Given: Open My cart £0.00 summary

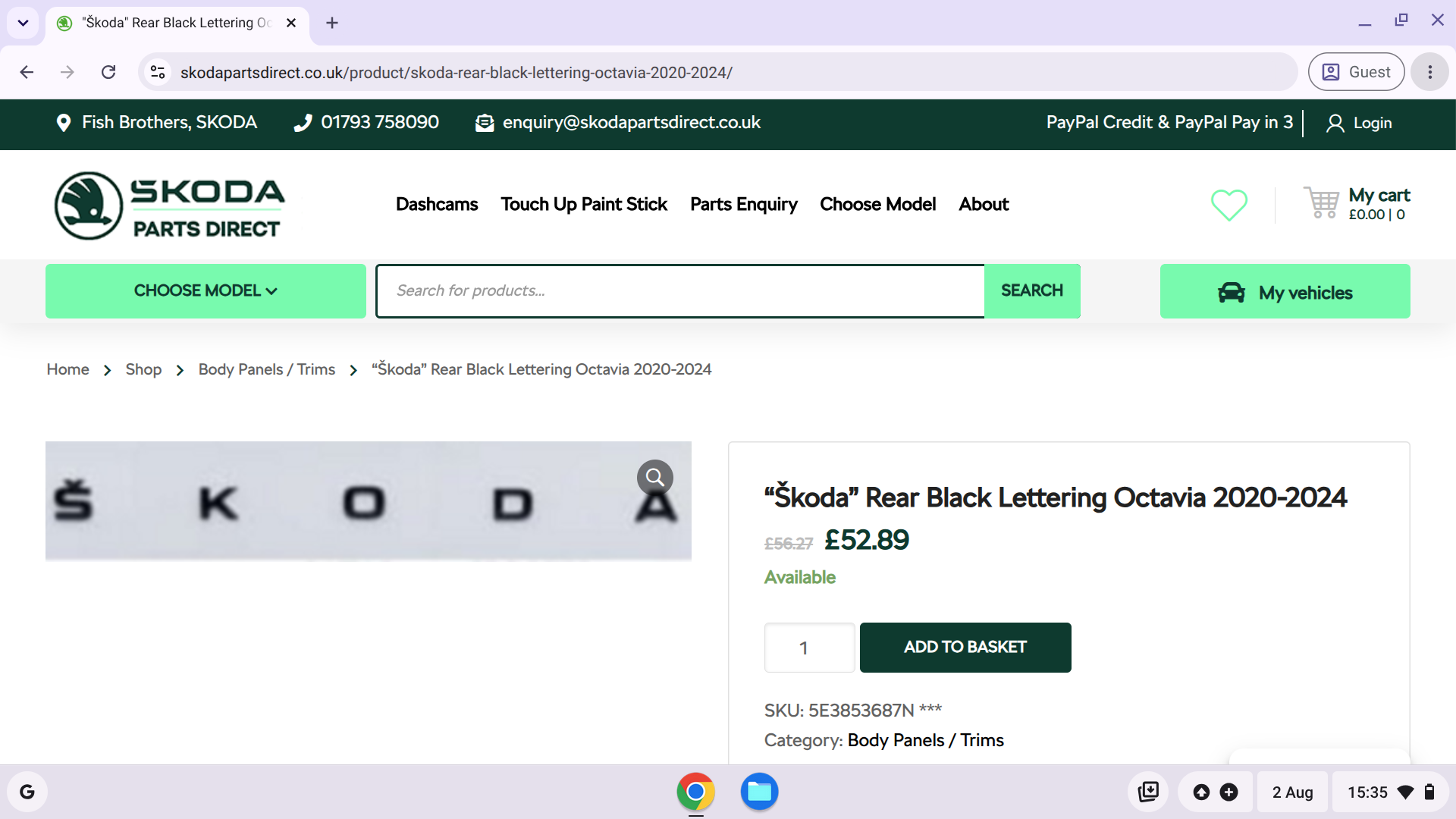Looking at the screenshot, I should [1379, 204].
